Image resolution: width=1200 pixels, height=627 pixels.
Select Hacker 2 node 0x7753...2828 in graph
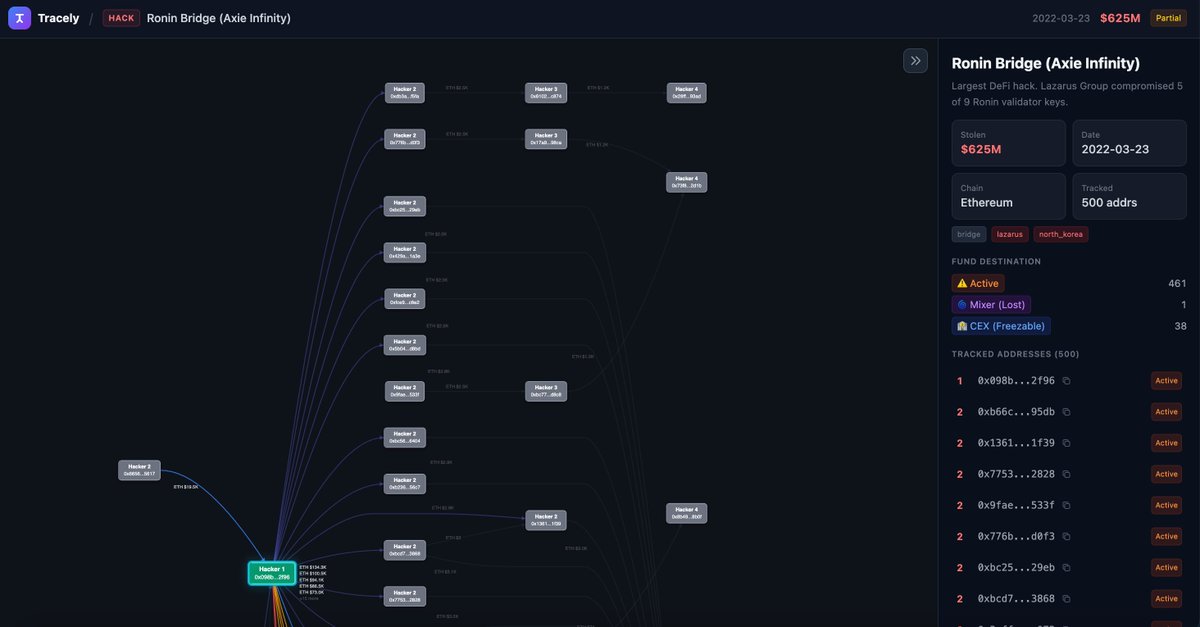[x=405, y=596]
